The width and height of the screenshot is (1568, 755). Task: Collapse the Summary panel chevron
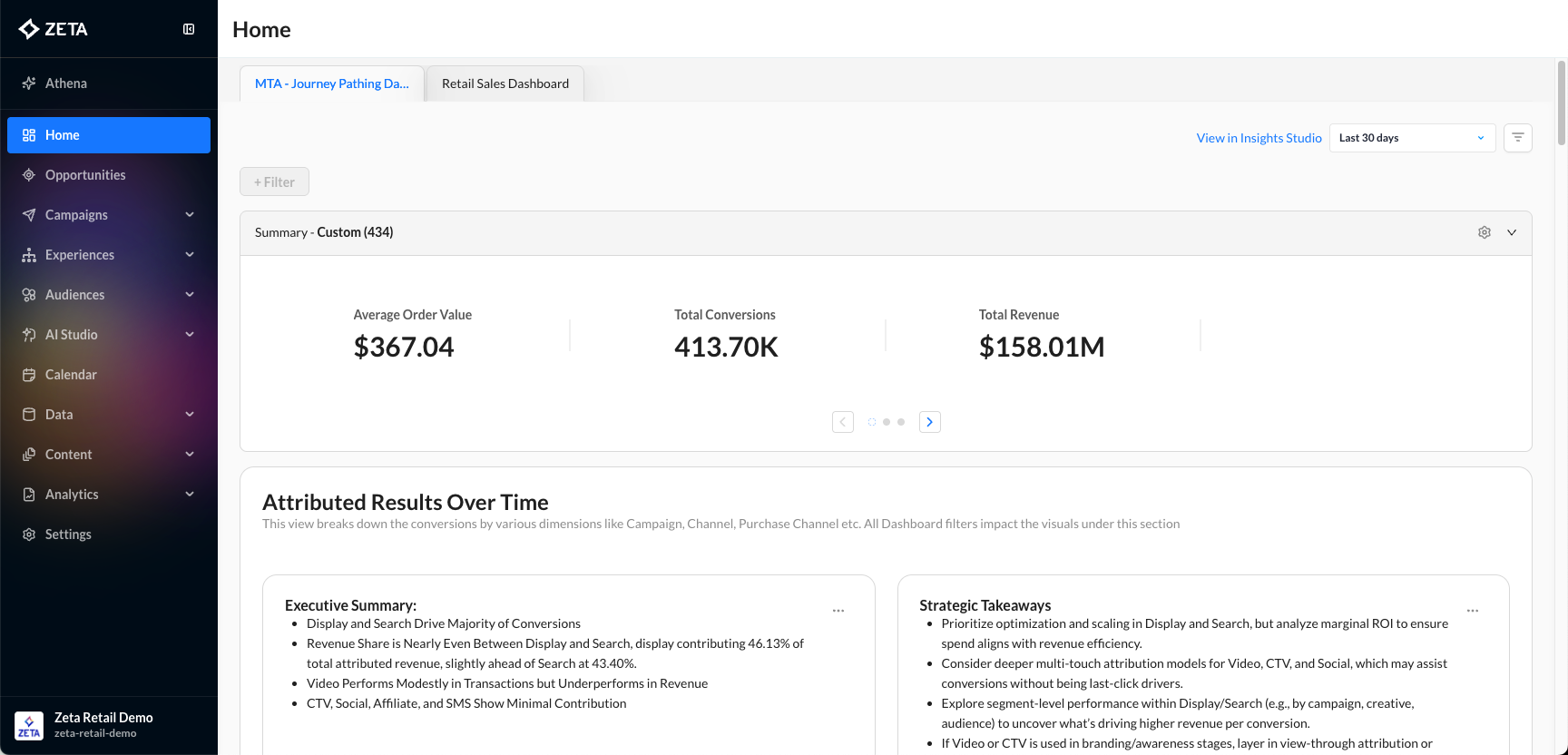point(1512,232)
